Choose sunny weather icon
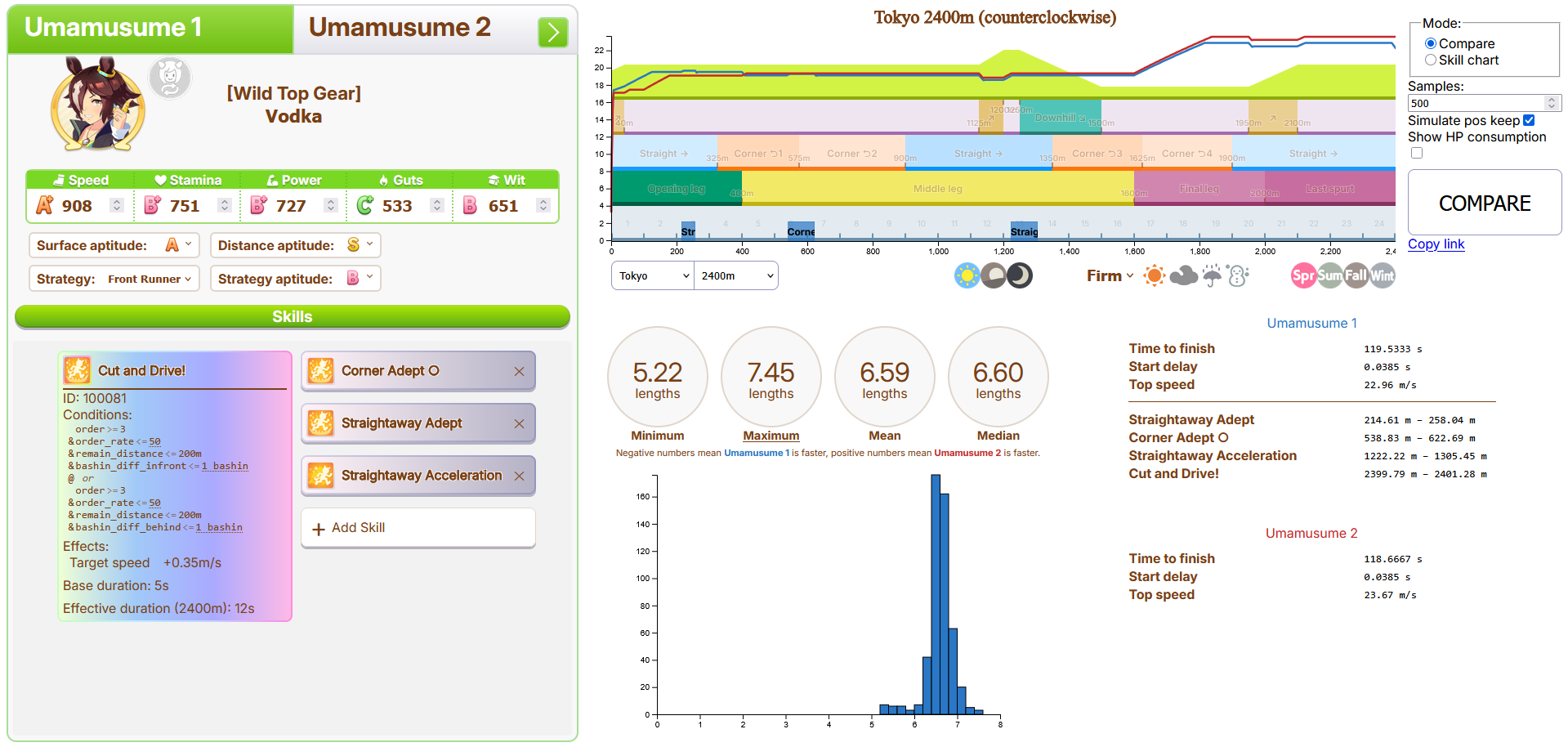The width and height of the screenshot is (1568, 747). 1155,275
